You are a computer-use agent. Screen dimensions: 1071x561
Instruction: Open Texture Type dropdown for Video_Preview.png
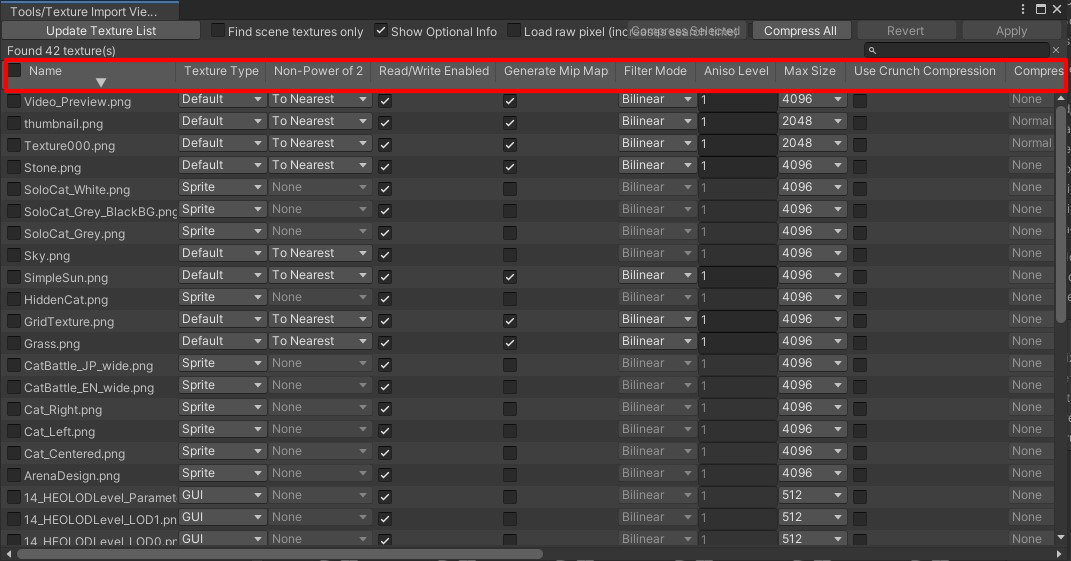click(x=222, y=99)
